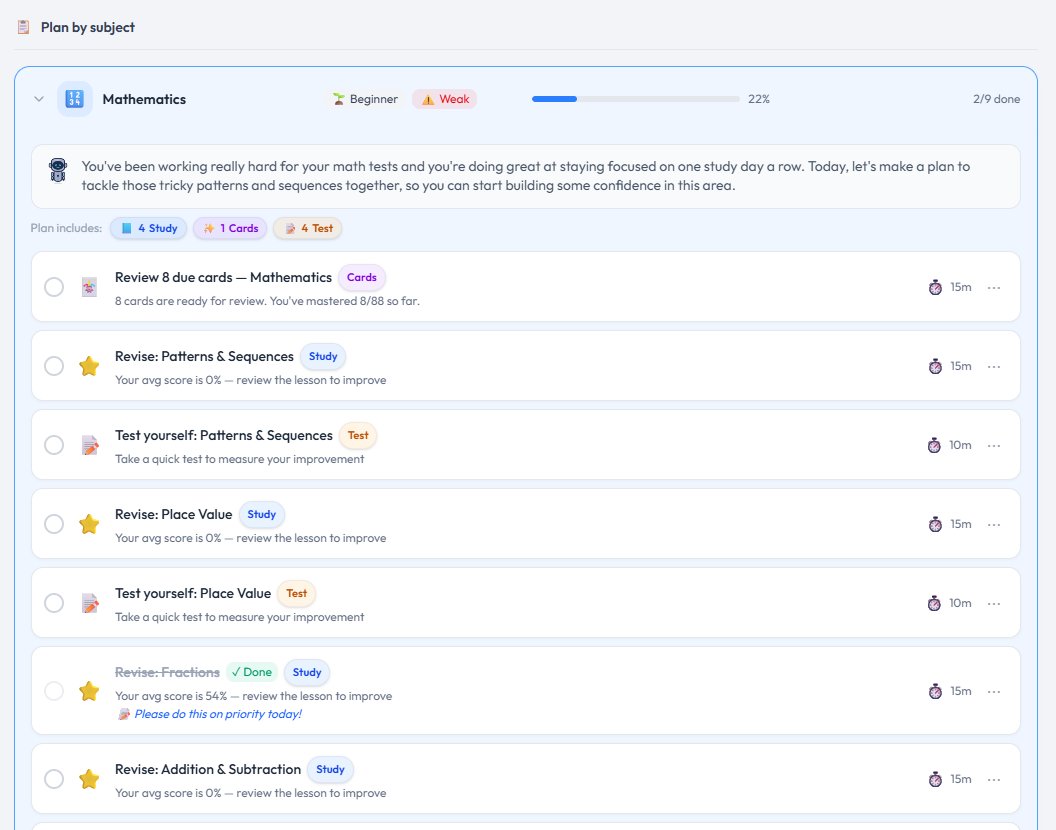Image resolution: width=1056 pixels, height=830 pixels.
Task: Open options menu for Test yourself: Place Value
Action: 994,604
